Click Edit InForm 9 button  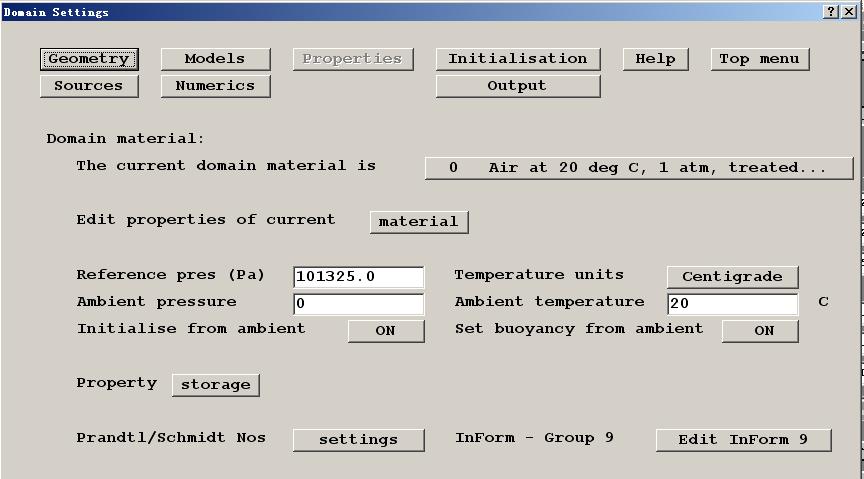click(x=743, y=440)
